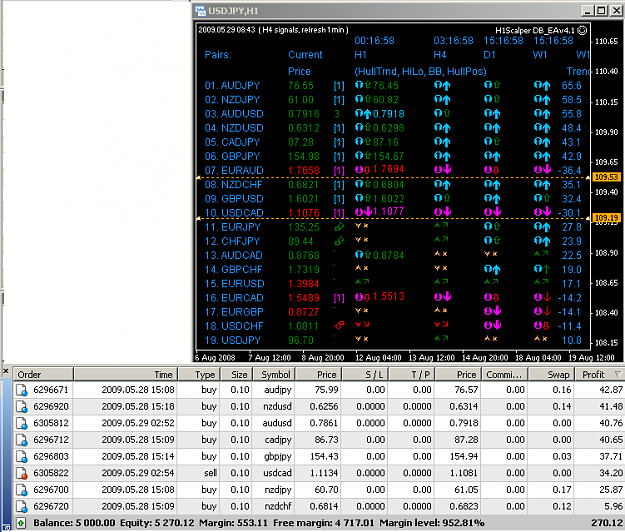The width and height of the screenshot is (625, 532).
Task: Click the 109.53 price level marker
Action: (607, 177)
